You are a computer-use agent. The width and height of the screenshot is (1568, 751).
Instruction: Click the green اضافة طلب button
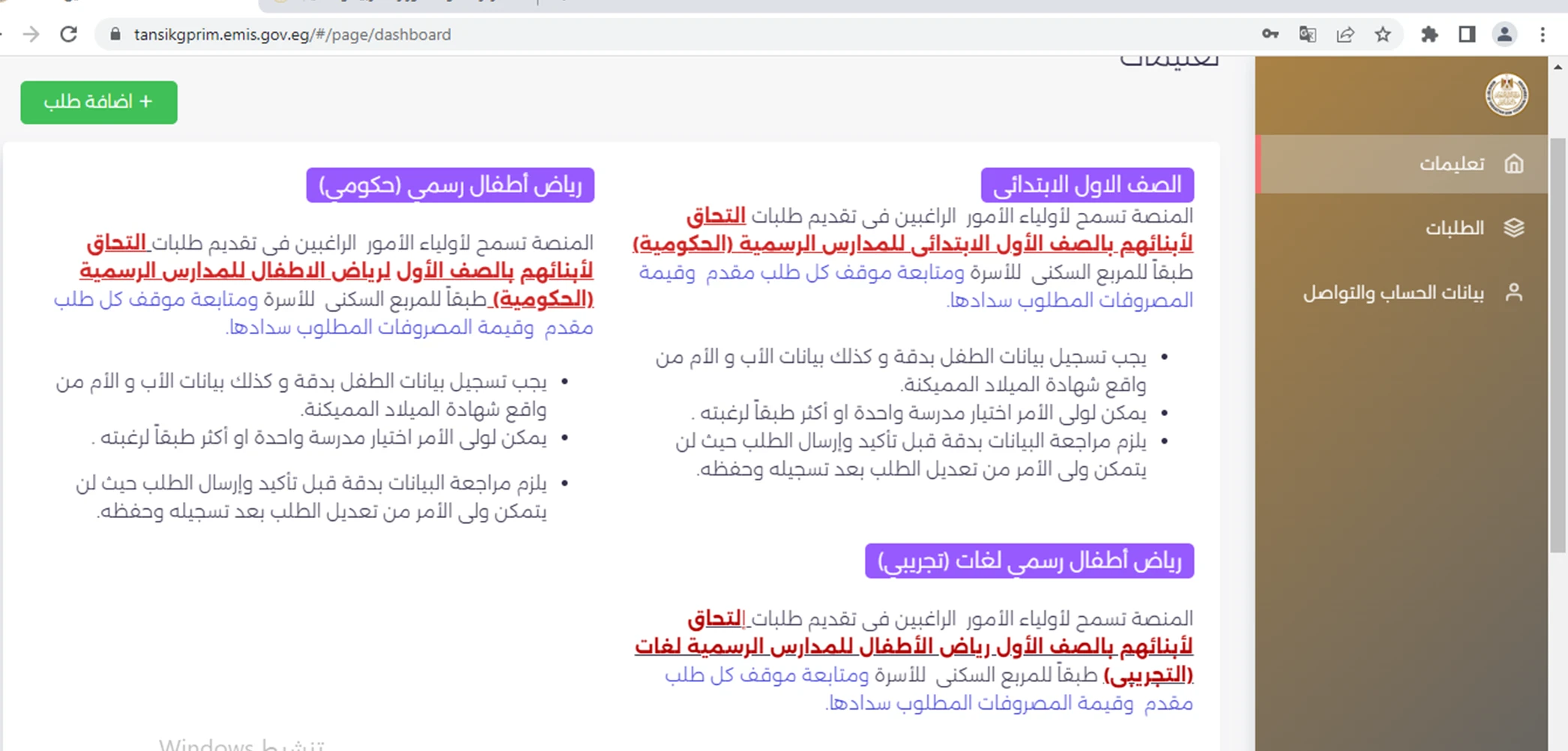tap(99, 102)
